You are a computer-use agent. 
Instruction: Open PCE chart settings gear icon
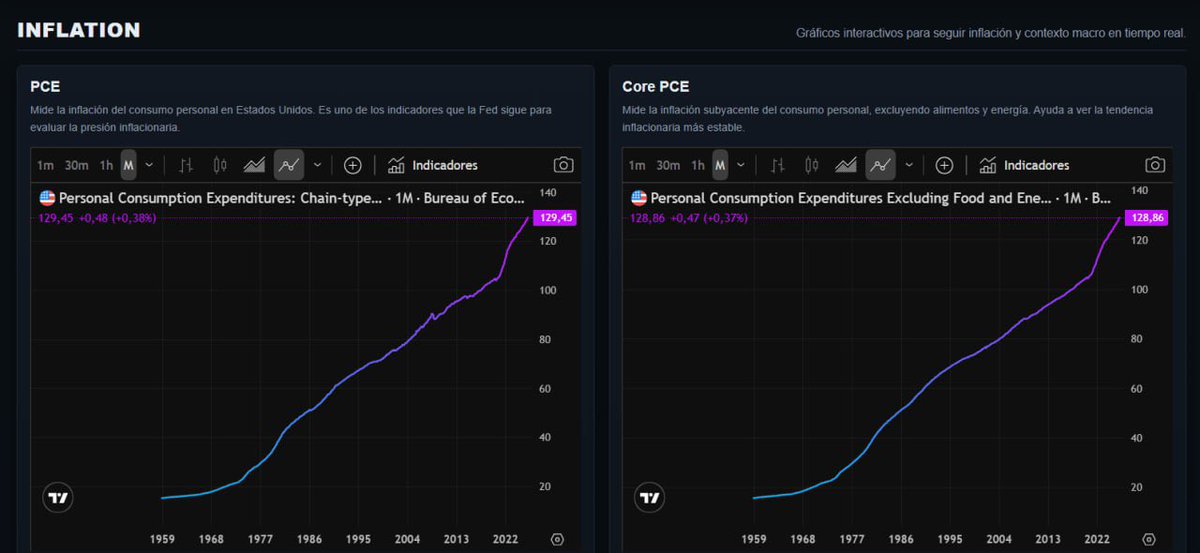point(557,538)
